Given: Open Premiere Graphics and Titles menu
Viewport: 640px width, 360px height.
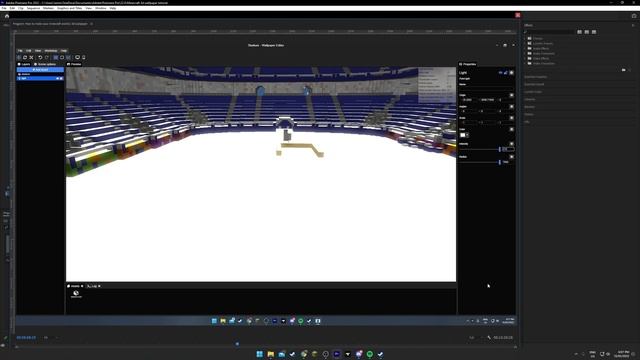Looking at the screenshot, I should (x=69, y=8).
